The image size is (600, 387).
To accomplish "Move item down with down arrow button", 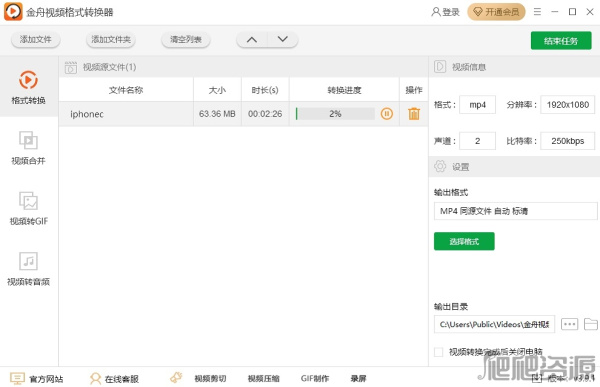I will click(x=283, y=39).
